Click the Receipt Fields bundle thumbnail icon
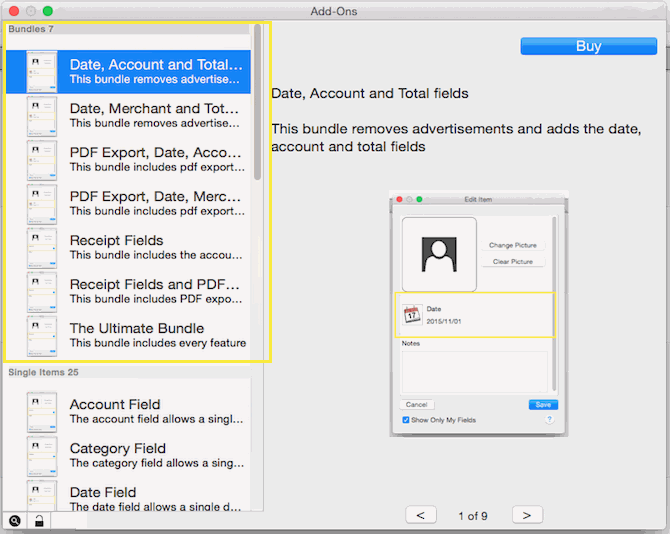Viewport: 670px width, 534px height. (42, 248)
